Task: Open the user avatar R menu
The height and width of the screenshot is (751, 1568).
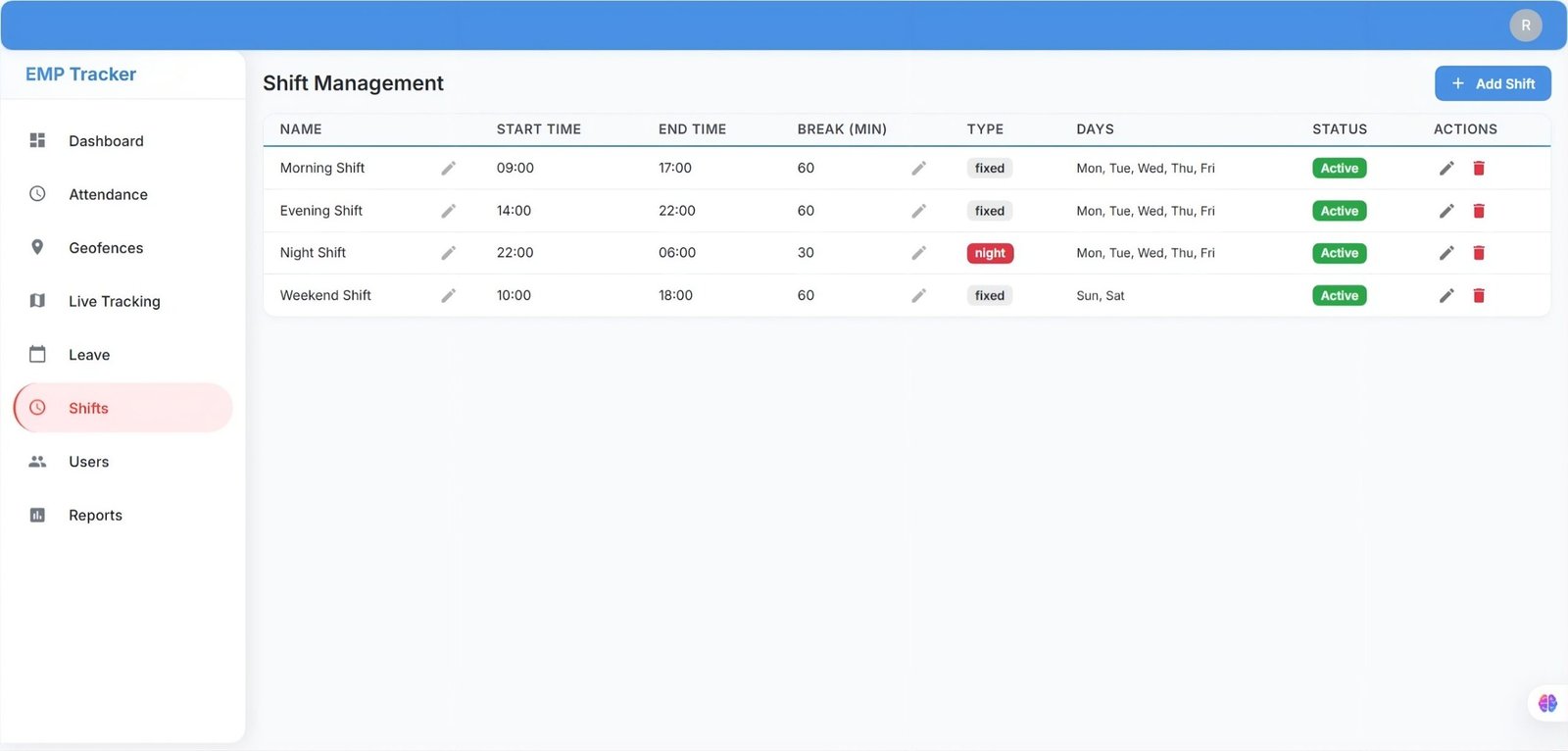Action: point(1525,25)
